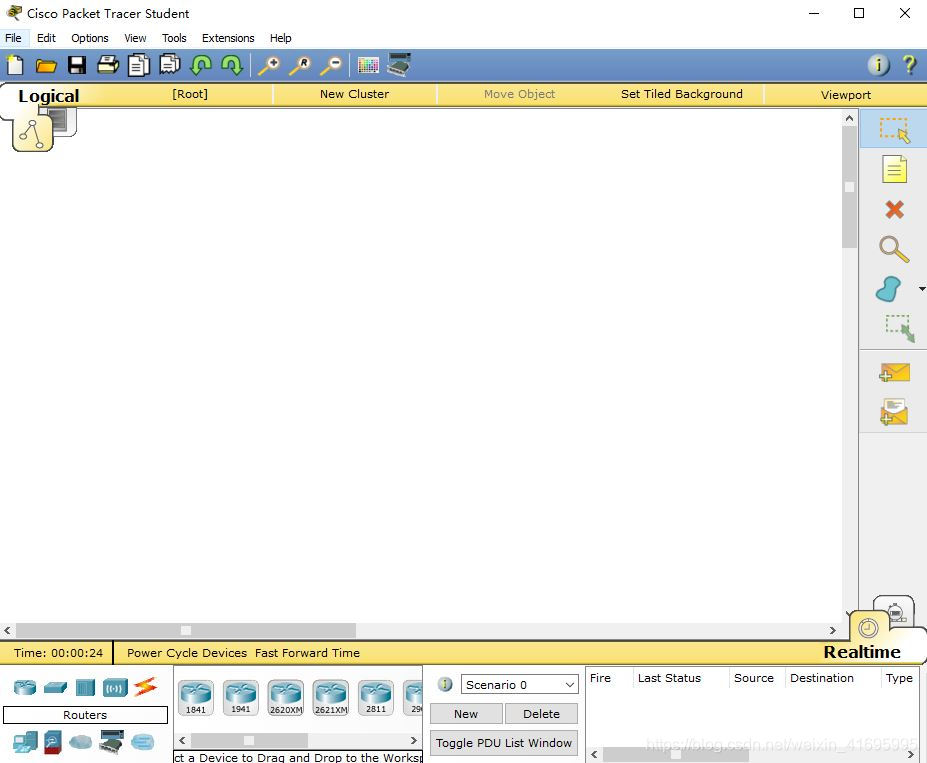The height and width of the screenshot is (763, 927).
Task: Choose the Place Note tool
Action: [x=894, y=169]
